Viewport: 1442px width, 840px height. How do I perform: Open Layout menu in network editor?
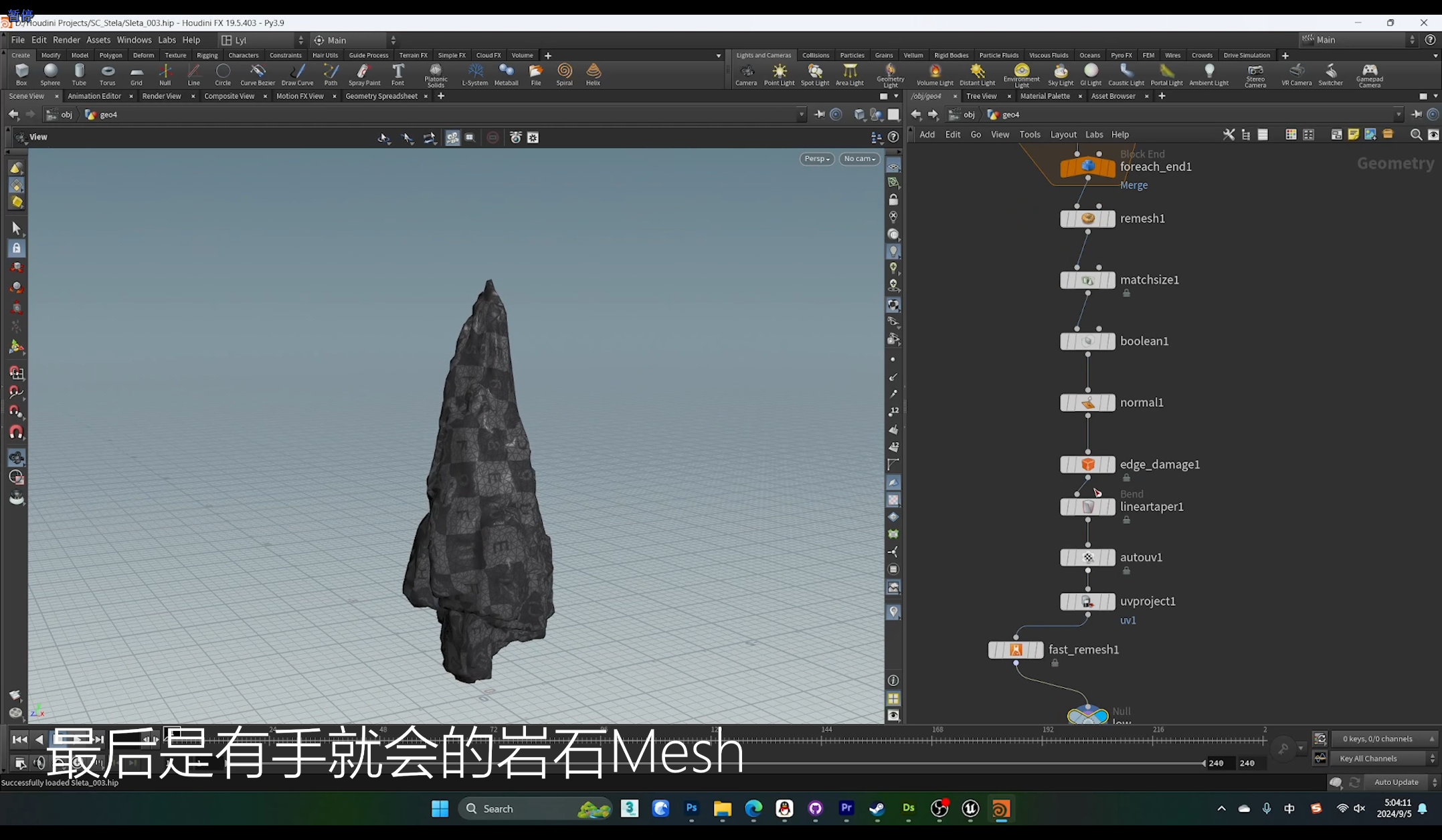[1063, 134]
